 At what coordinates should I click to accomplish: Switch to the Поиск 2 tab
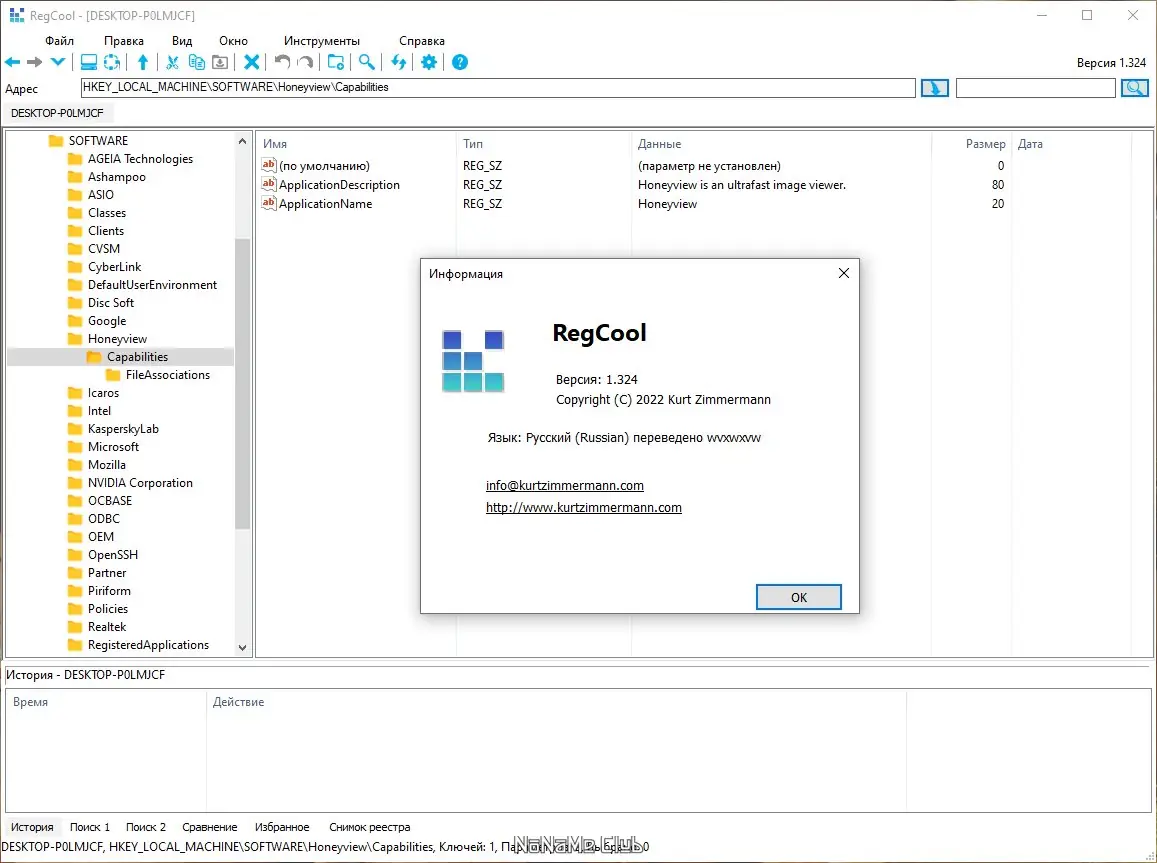(x=145, y=827)
